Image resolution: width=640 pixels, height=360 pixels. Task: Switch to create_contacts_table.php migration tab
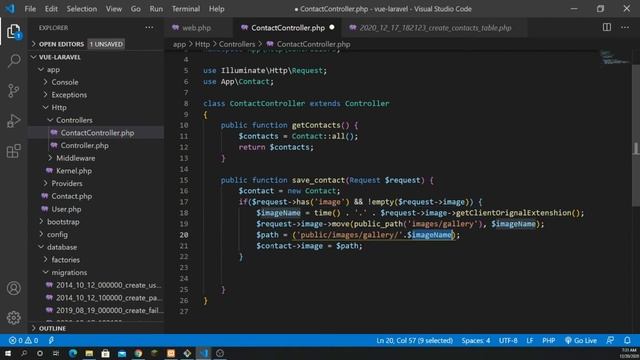tap(435, 28)
